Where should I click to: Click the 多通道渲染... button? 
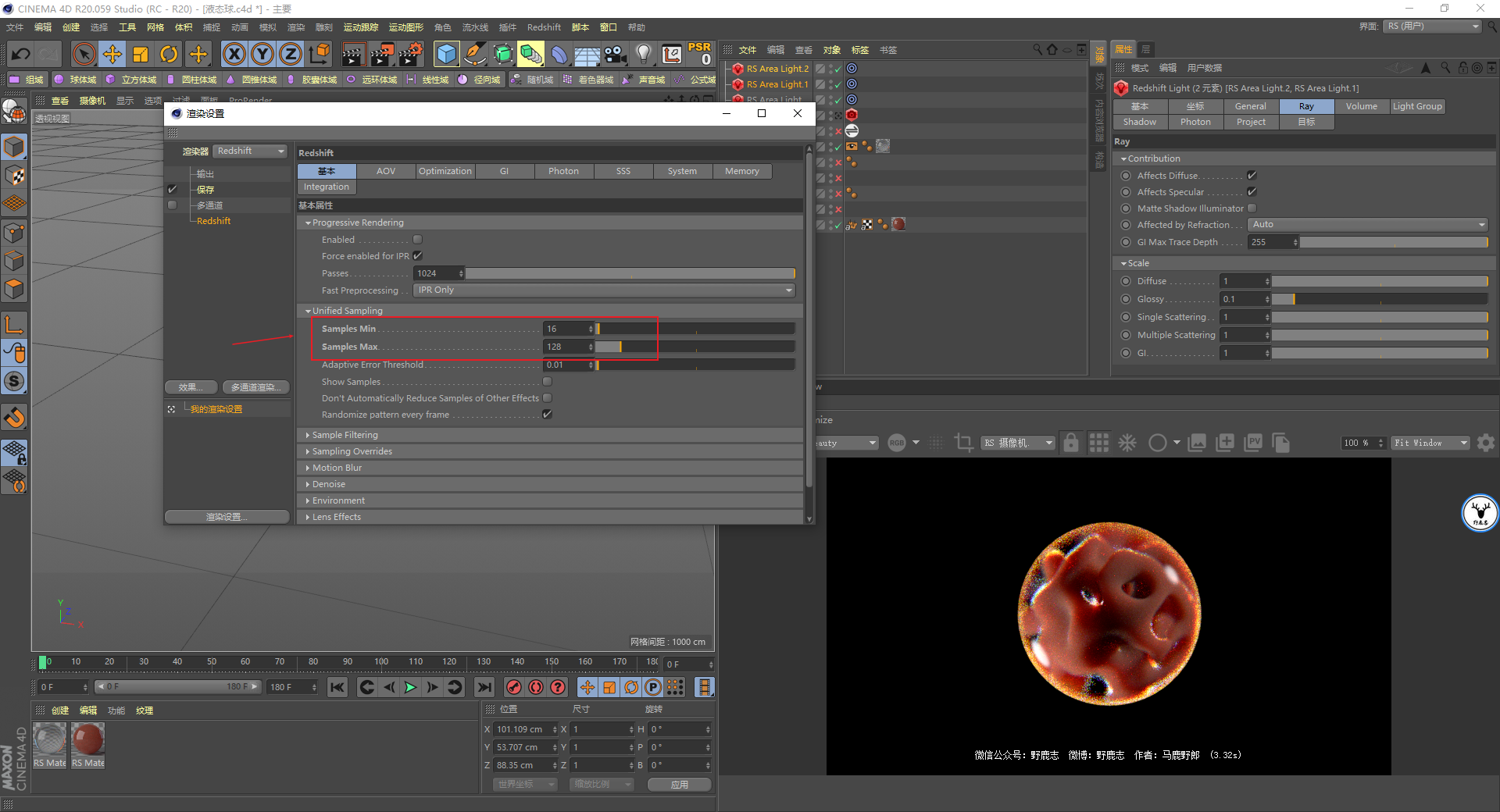tap(255, 387)
